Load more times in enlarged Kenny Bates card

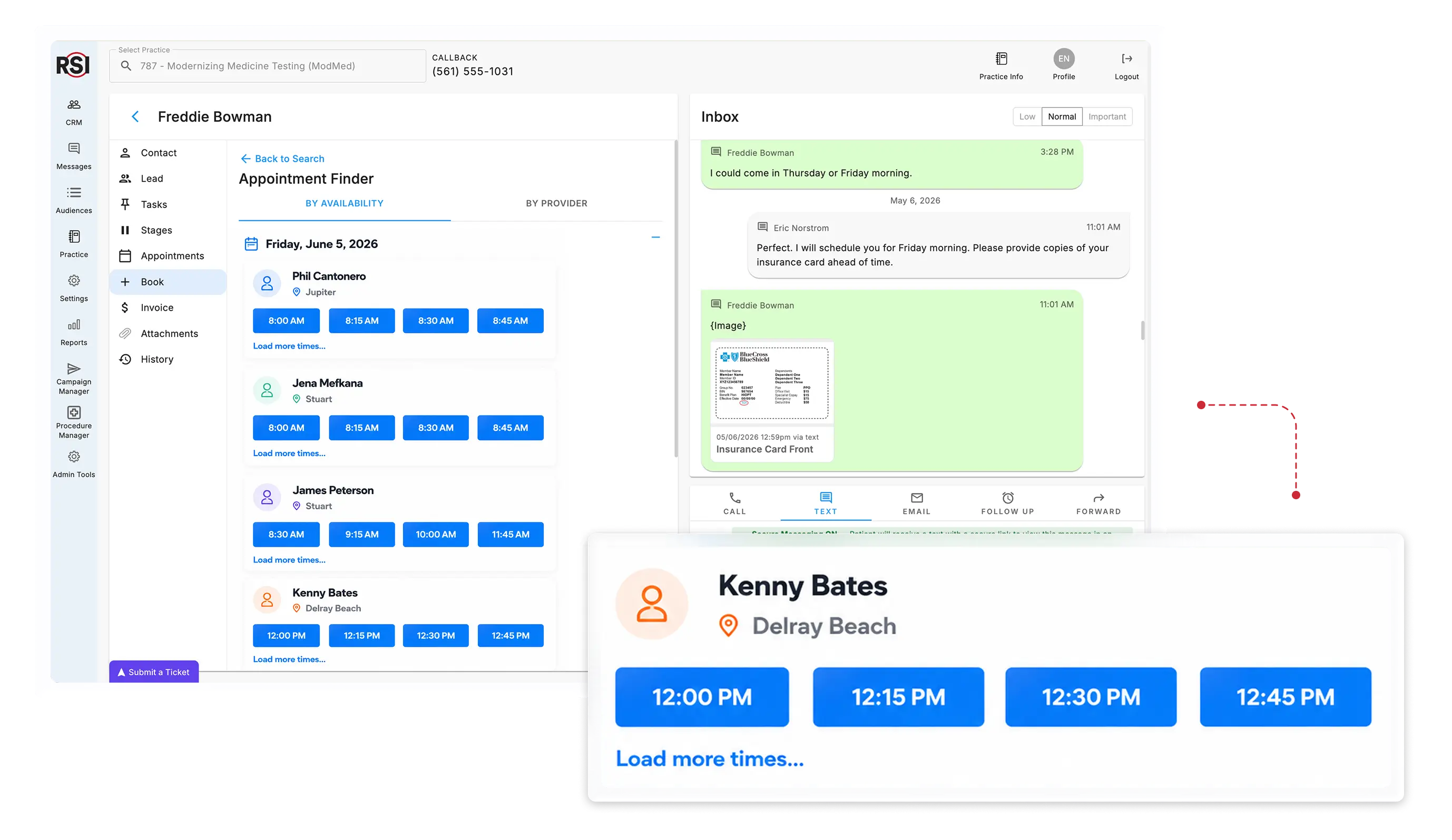point(709,759)
